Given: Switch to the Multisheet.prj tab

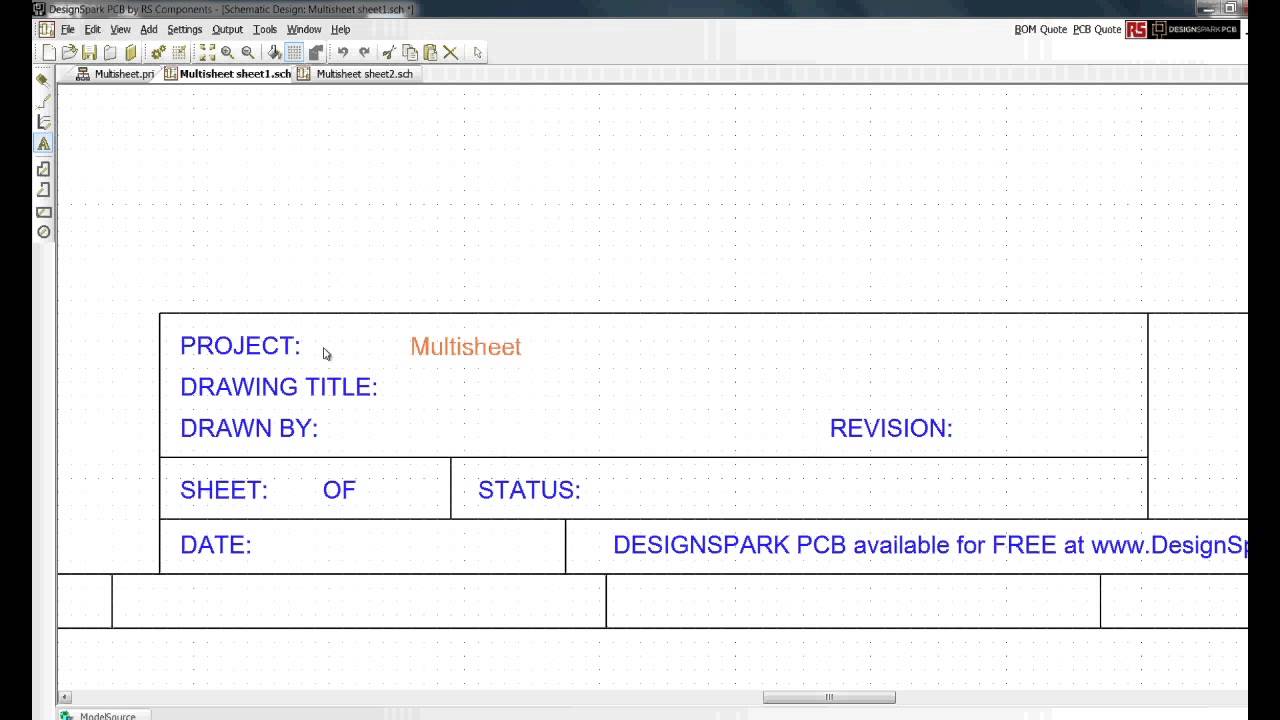Looking at the screenshot, I should click(116, 74).
